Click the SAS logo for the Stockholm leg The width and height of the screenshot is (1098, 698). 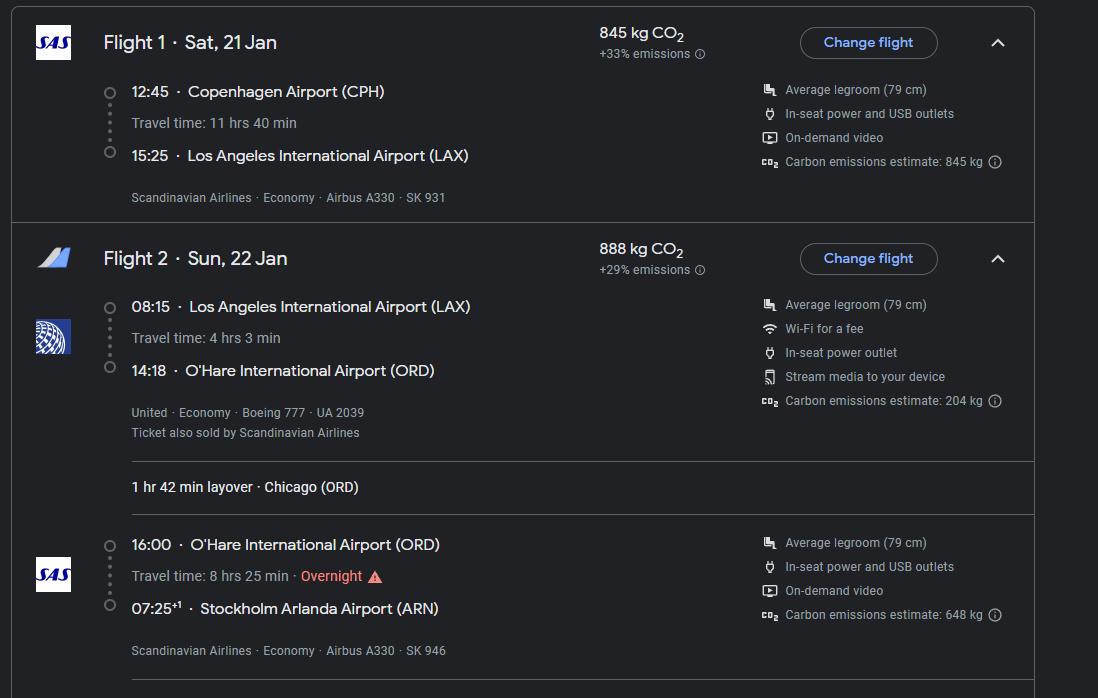[x=53, y=574]
